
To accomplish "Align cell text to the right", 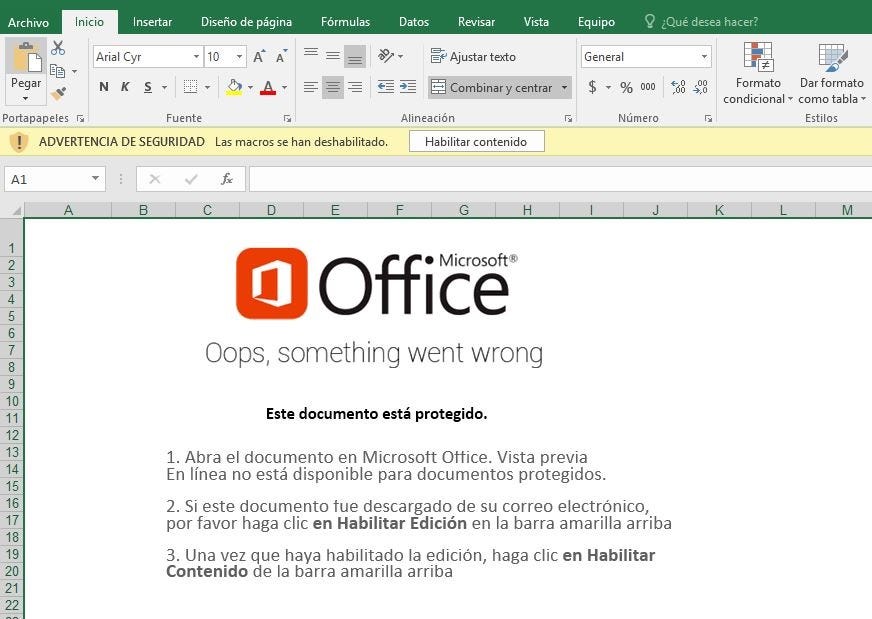I will [355, 87].
